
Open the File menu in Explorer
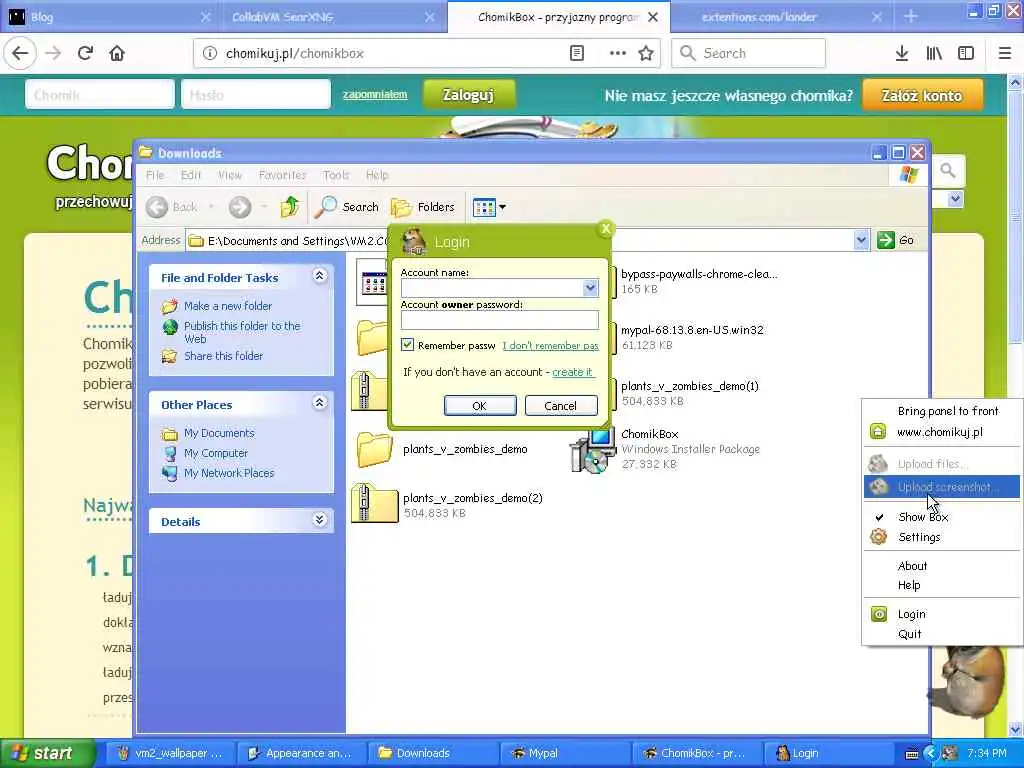[x=155, y=175]
